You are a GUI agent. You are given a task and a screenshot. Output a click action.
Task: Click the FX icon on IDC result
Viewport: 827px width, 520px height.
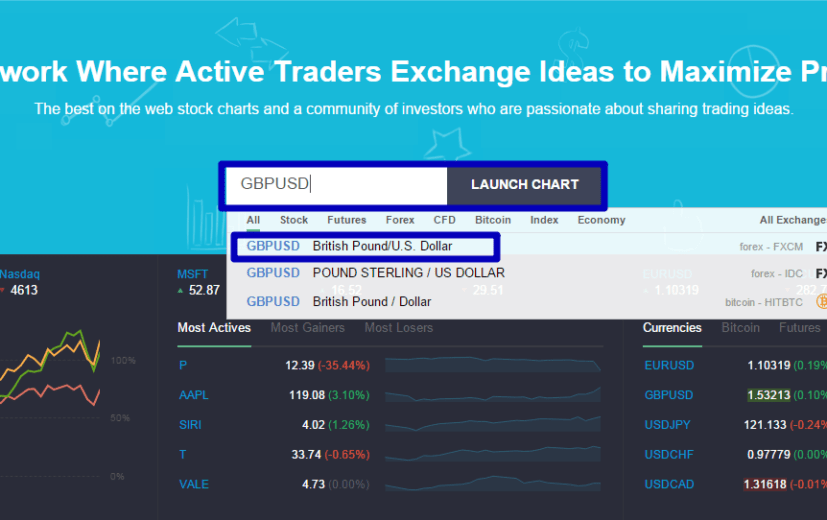[820, 273]
